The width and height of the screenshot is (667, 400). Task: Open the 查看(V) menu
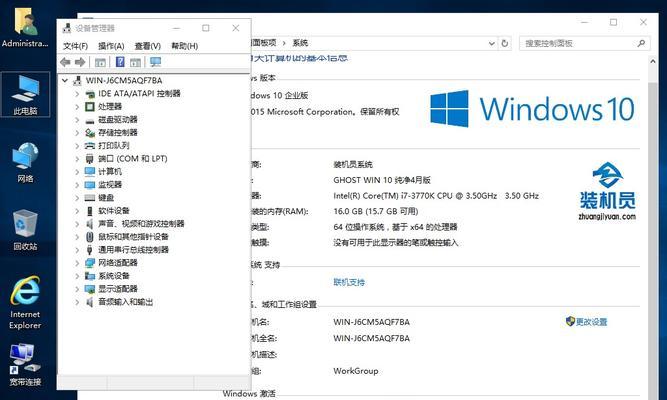148,46
